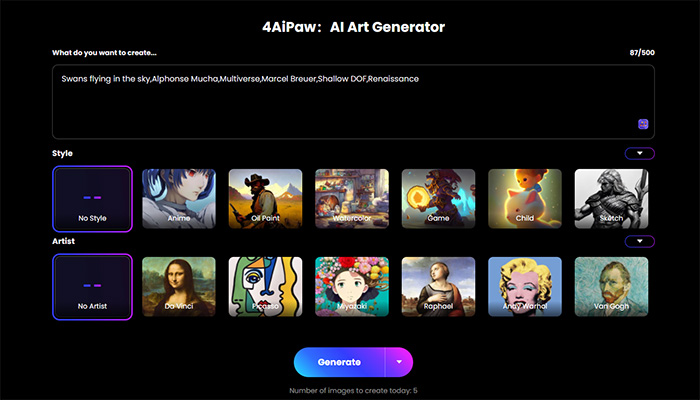The height and width of the screenshot is (400, 700).
Task: Expand the Style section dropdown arrow
Action: pyautogui.click(x=640, y=153)
